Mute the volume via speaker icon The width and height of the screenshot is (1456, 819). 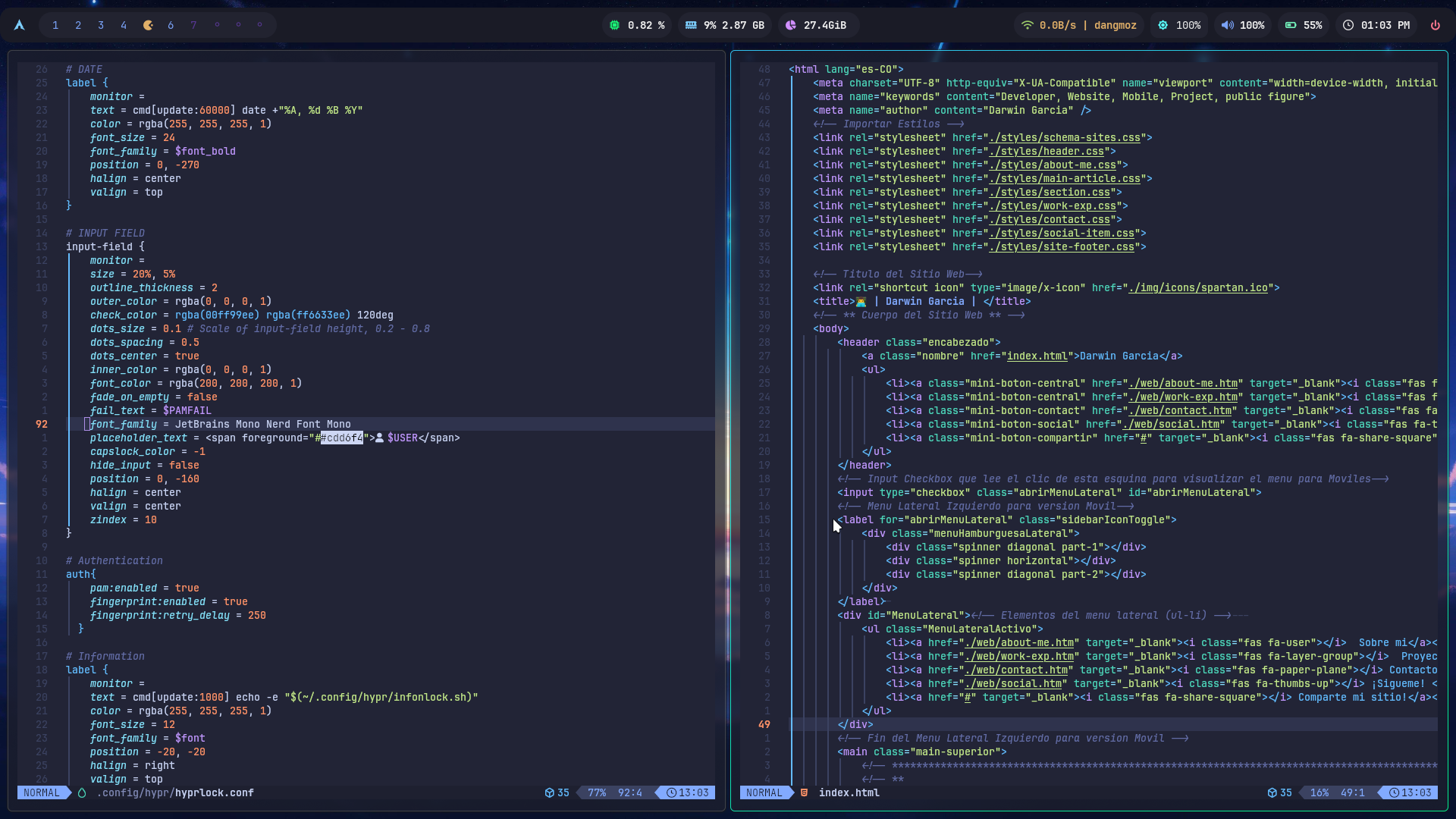(1227, 25)
